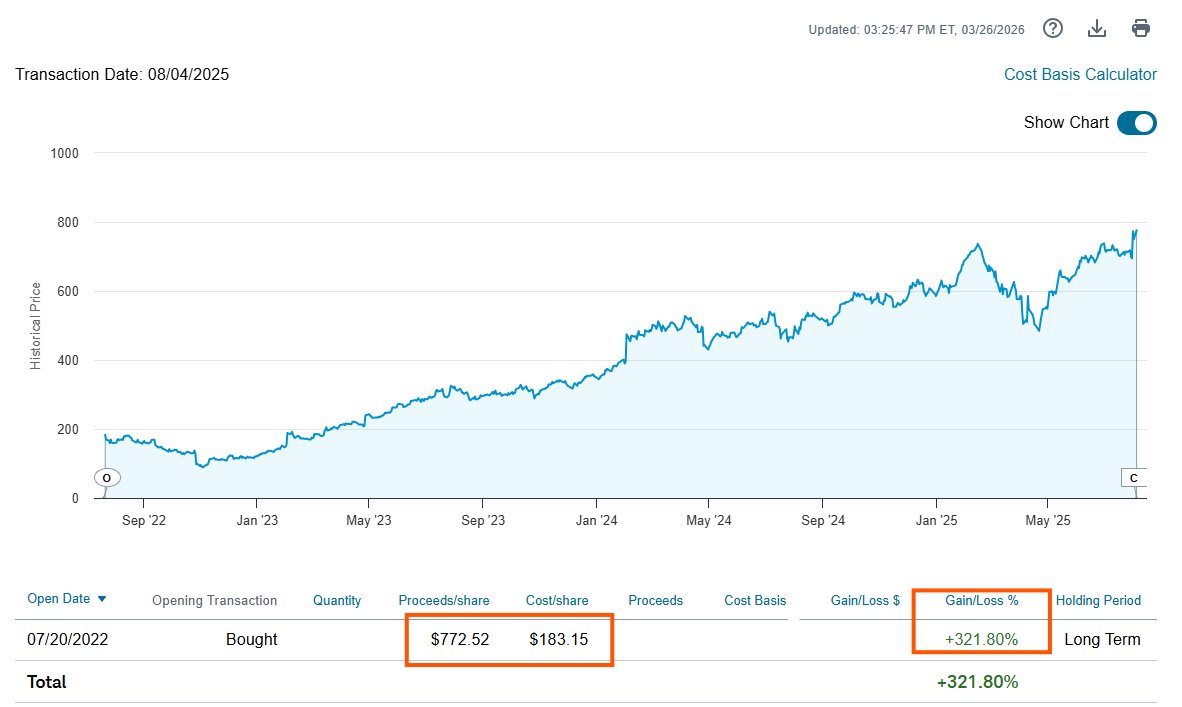
Task: Click the 1000 y-axis label
Action: tap(64, 153)
